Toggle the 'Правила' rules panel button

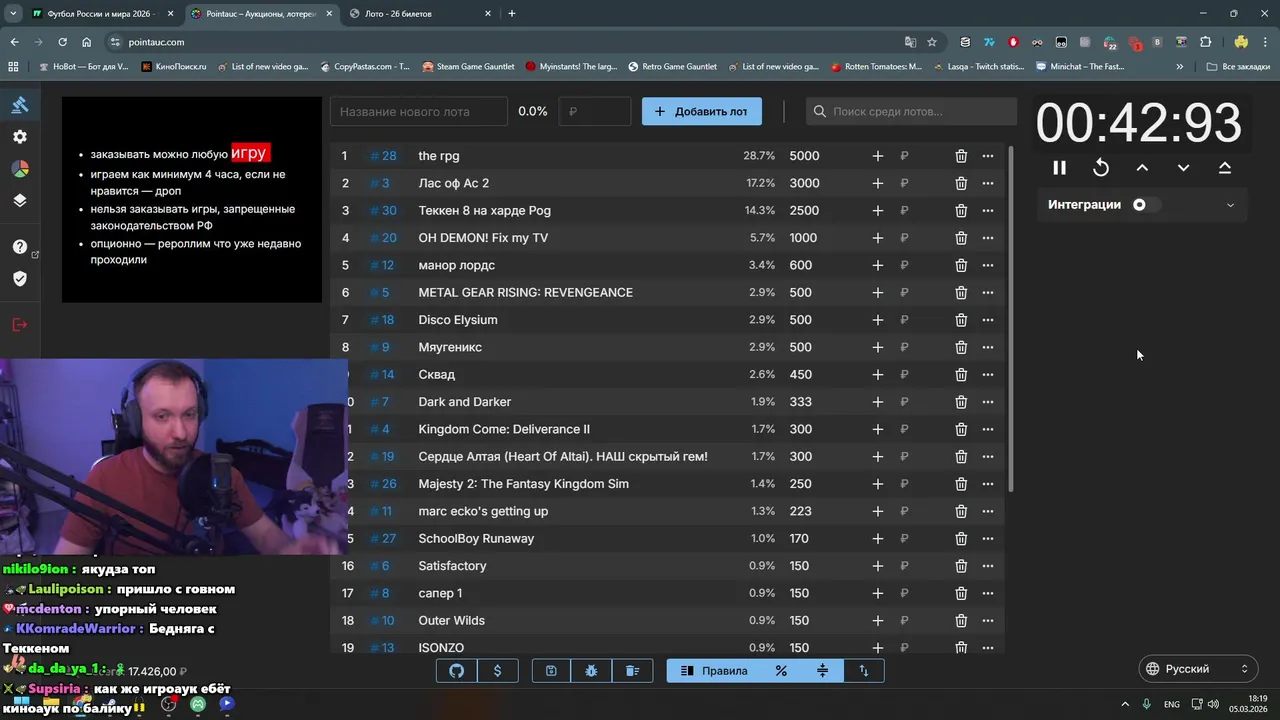[714, 671]
